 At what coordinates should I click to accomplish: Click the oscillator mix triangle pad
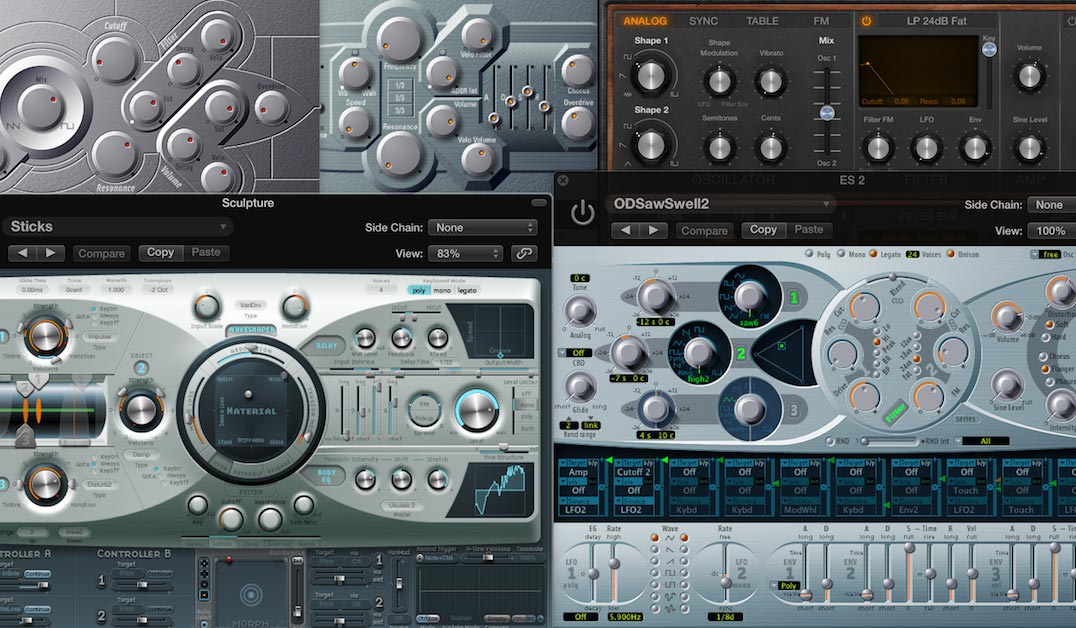[782, 351]
